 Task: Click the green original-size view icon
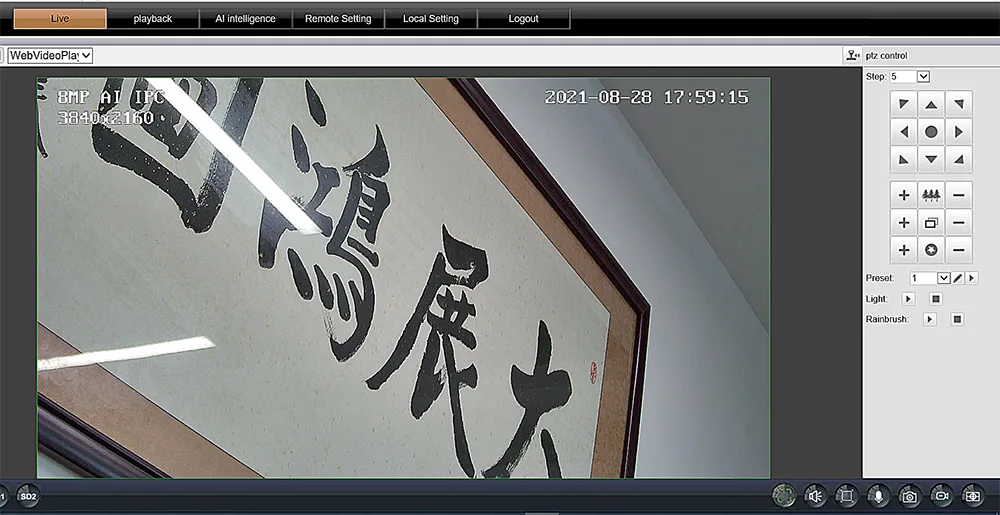784,495
